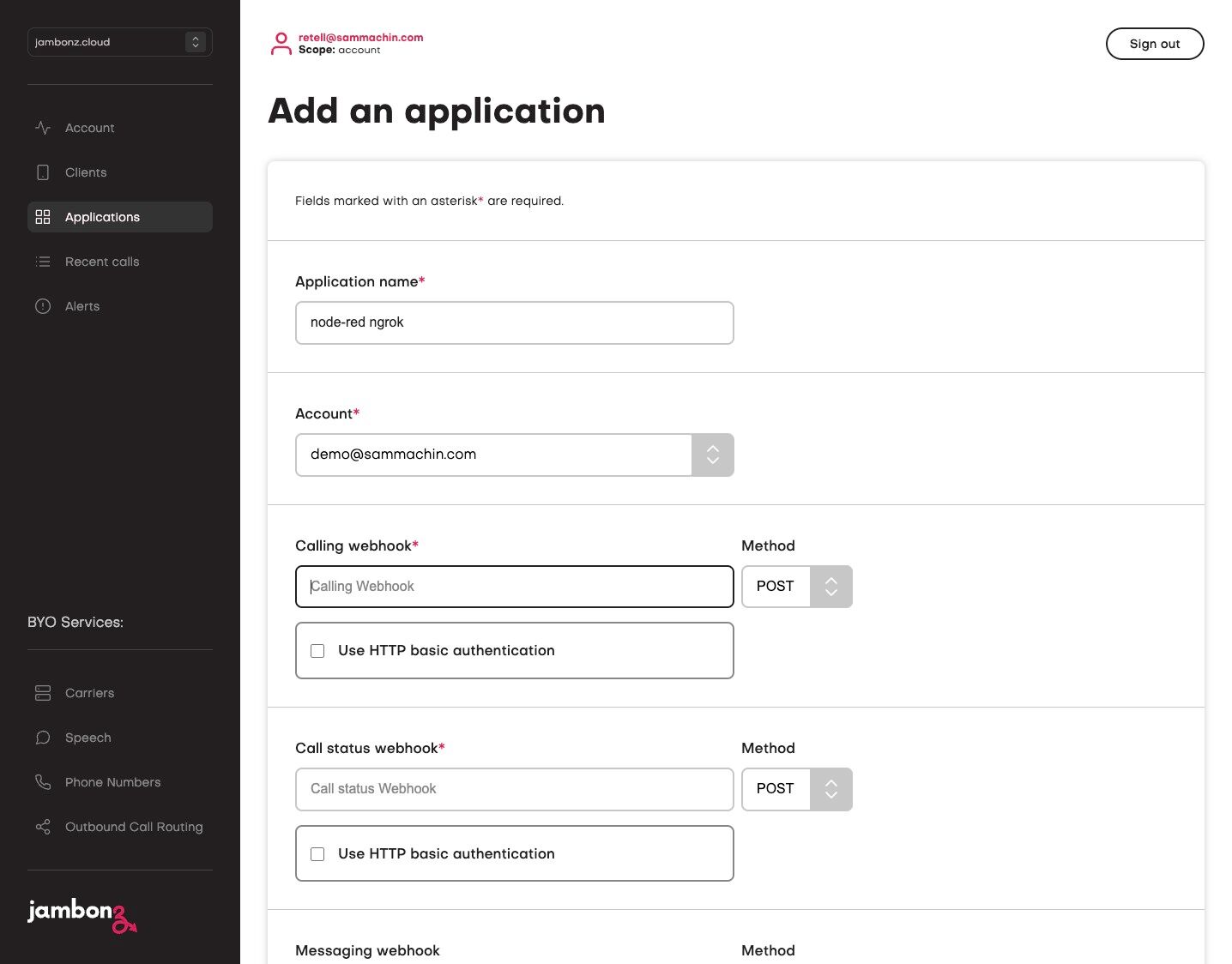This screenshot has width=1232, height=964.
Task: Click the Account activity icon in sidebar
Action: click(43, 127)
